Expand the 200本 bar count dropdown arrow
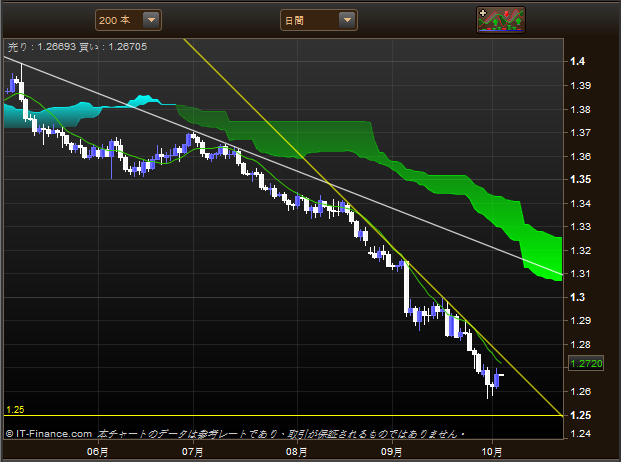Screen dimensions: 621x462 point(151,20)
